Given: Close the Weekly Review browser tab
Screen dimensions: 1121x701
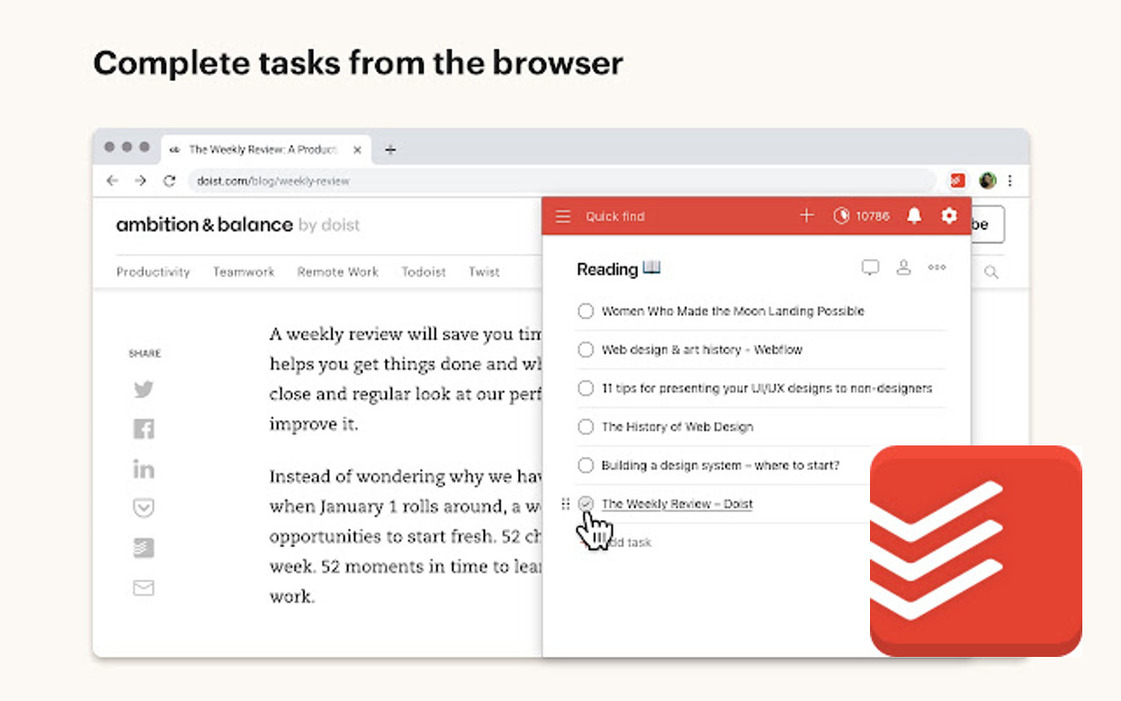Looking at the screenshot, I should pyautogui.click(x=357, y=149).
